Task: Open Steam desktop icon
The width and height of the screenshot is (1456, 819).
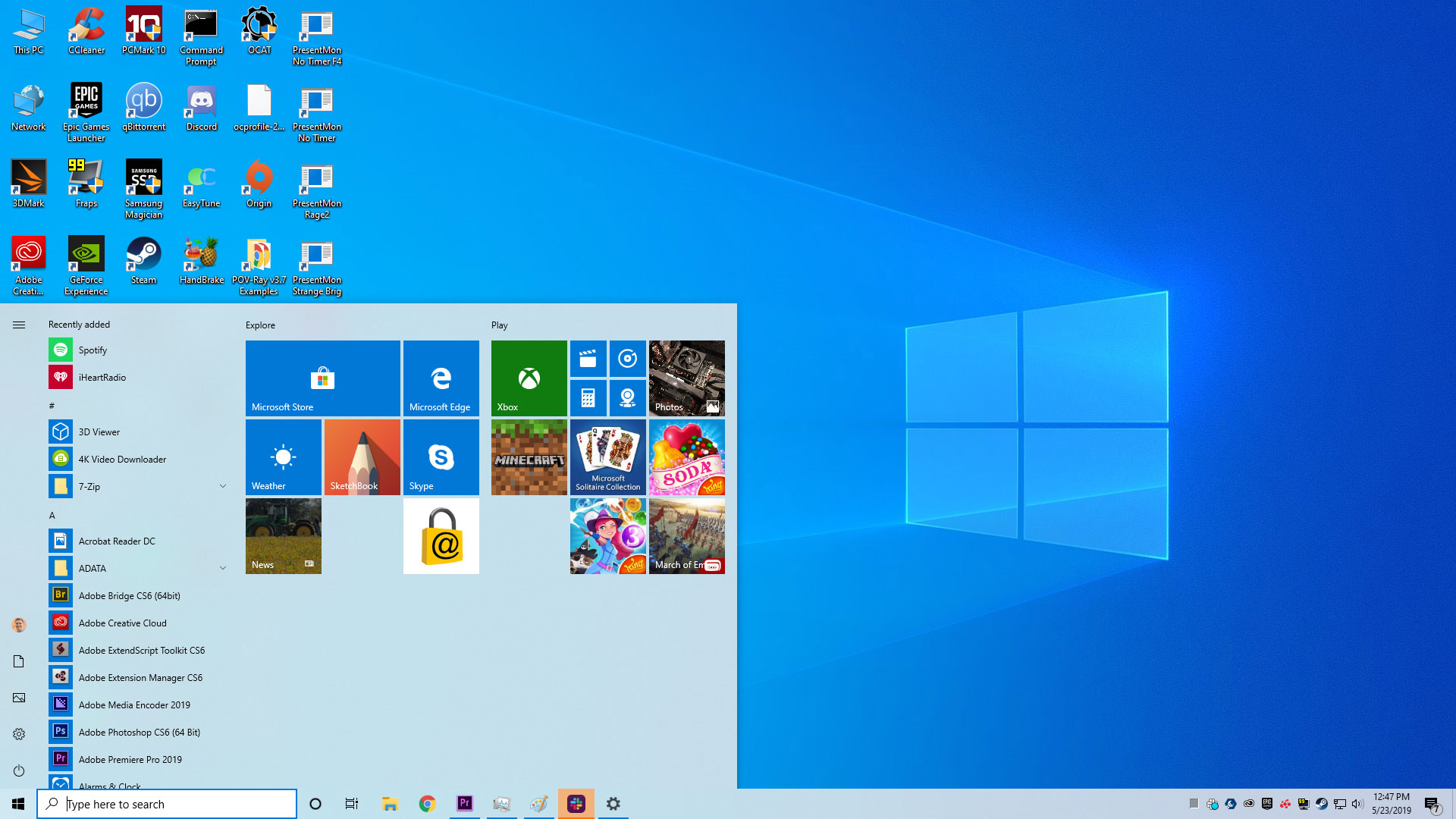Action: click(x=143, y=260)
